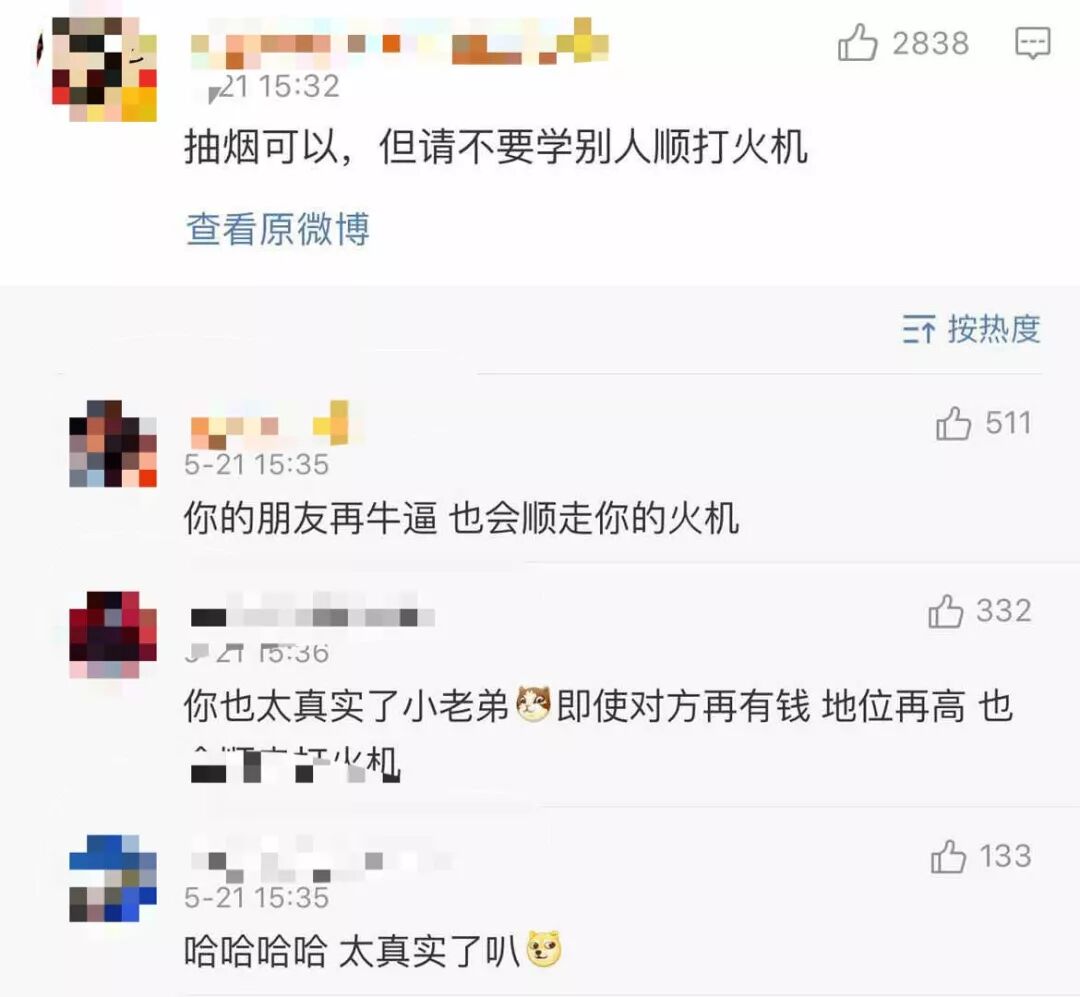Open avatar of the 511-likes commenter
The image size is (1080, 997).
pos(113,444)
